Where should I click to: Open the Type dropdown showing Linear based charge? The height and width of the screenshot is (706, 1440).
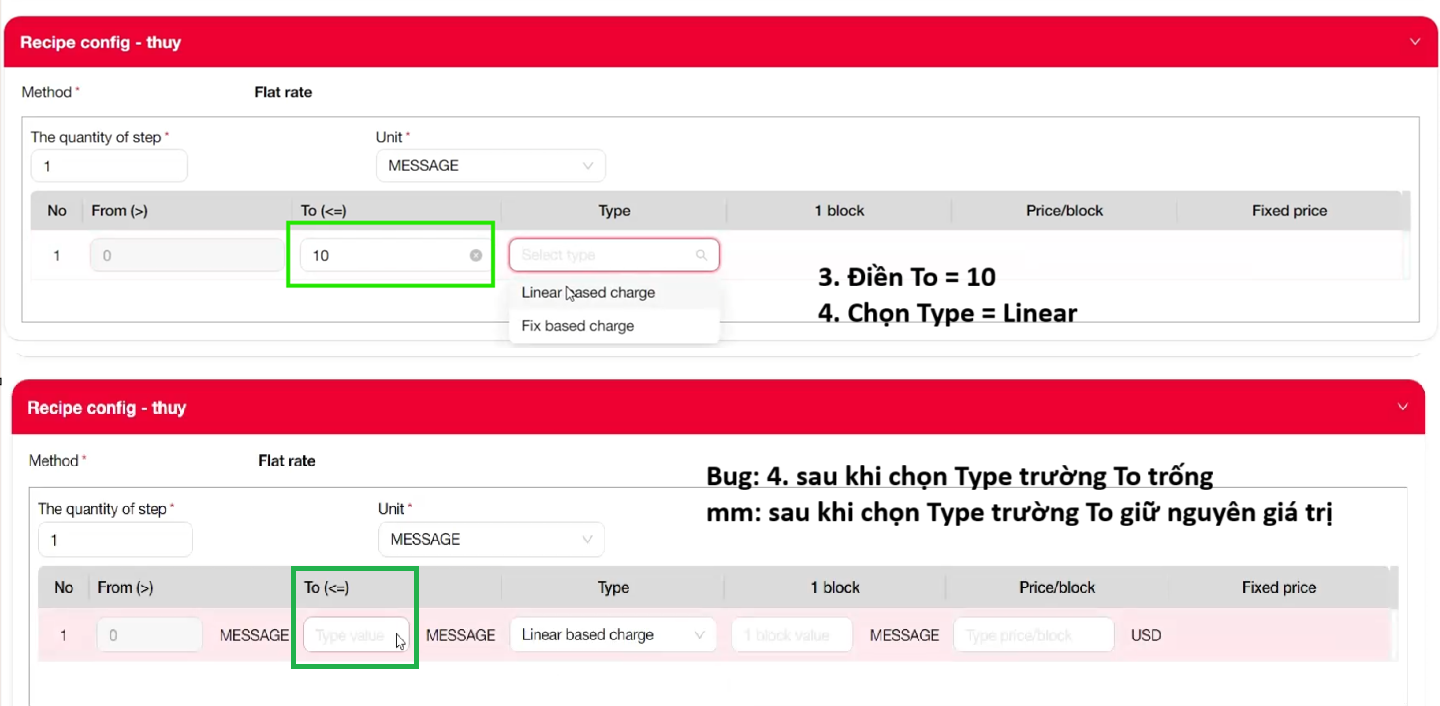612,635
